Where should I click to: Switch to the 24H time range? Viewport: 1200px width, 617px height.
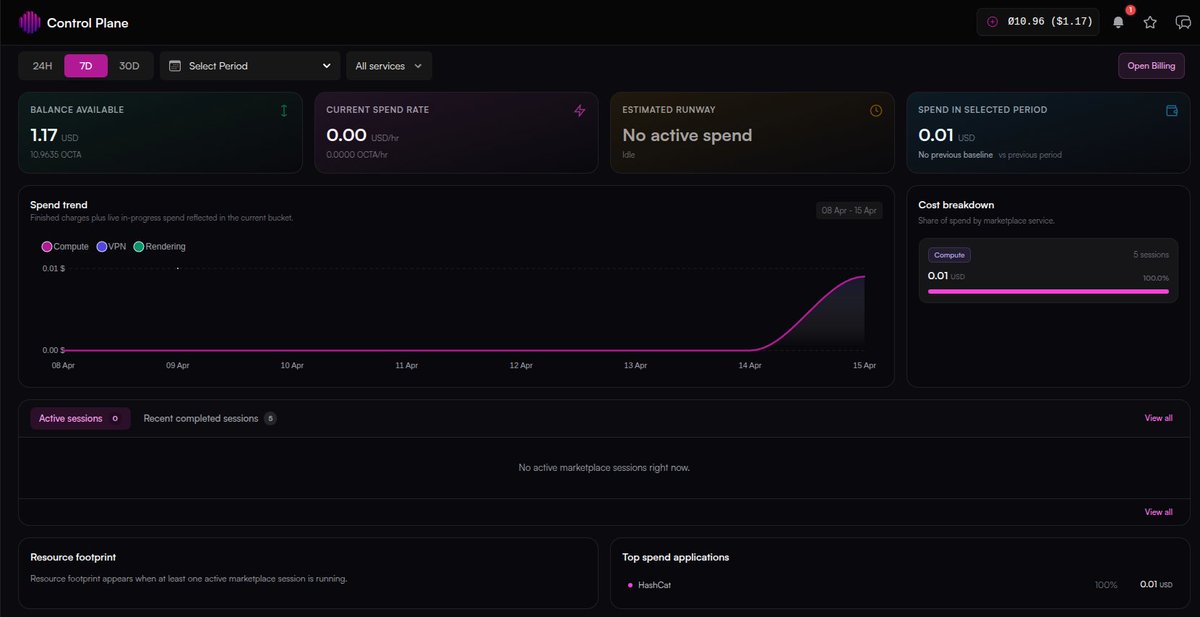(x=42, y=66)
